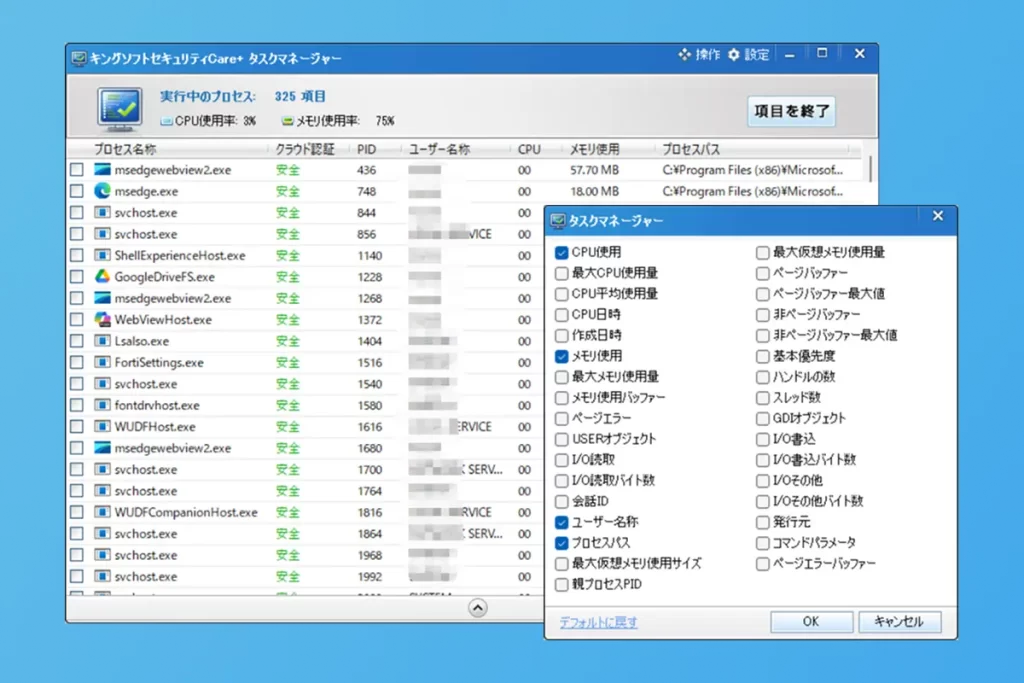Image resolution: width=1024 pixels, height=683 pixels.
Task: Click the msedge.exe Edge icon
Action: tap(103, 191)
